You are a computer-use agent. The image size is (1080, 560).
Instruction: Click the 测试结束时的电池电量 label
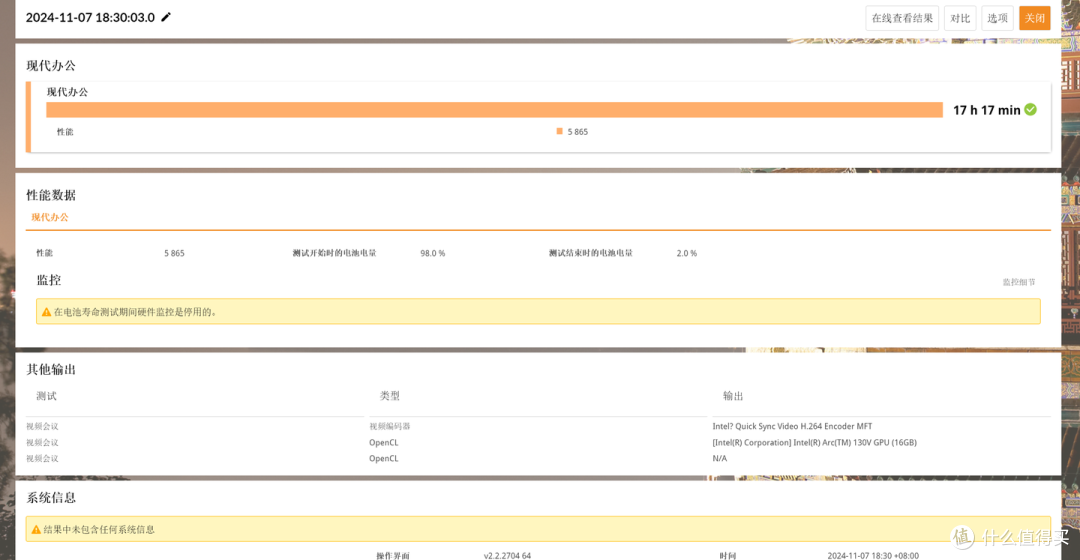(x=590, y=253)
